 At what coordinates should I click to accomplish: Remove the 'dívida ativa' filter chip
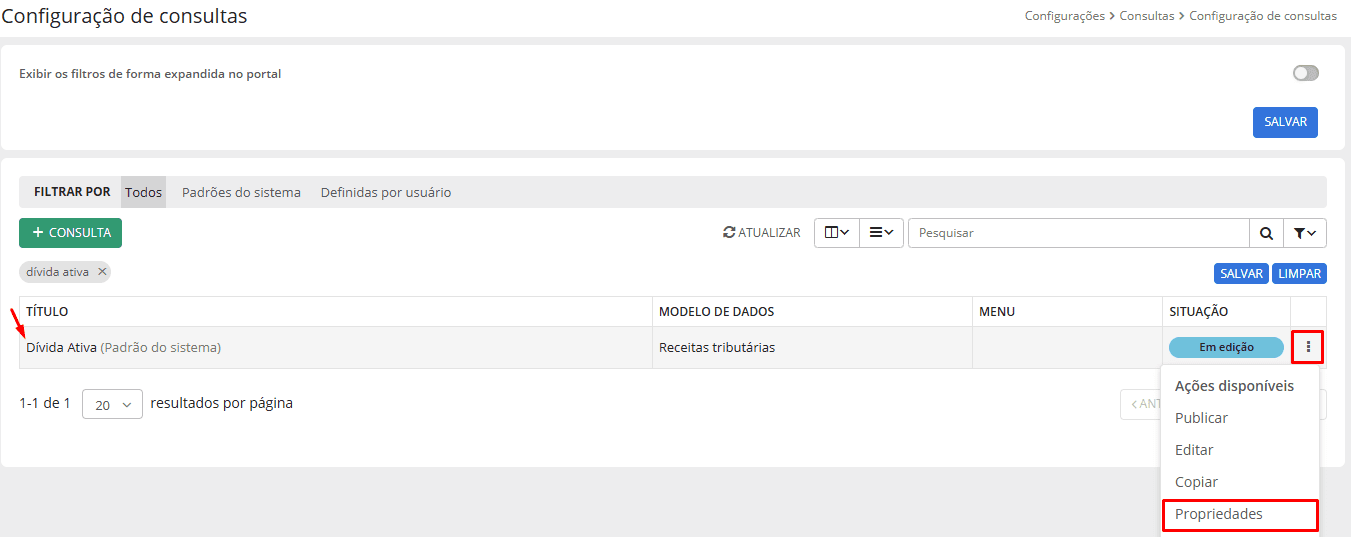point(102,272)
